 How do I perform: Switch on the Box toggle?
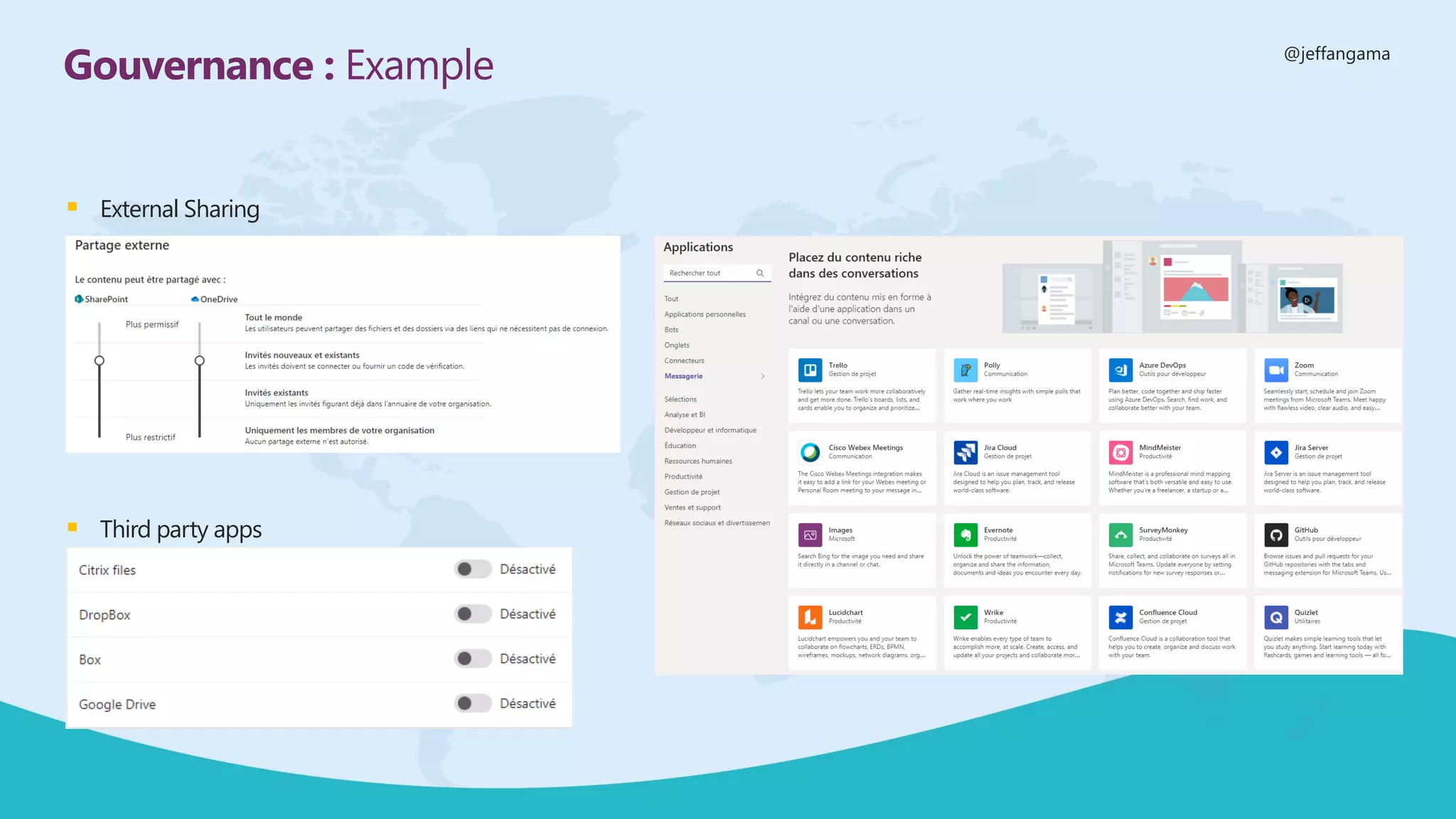click(473, 658)
